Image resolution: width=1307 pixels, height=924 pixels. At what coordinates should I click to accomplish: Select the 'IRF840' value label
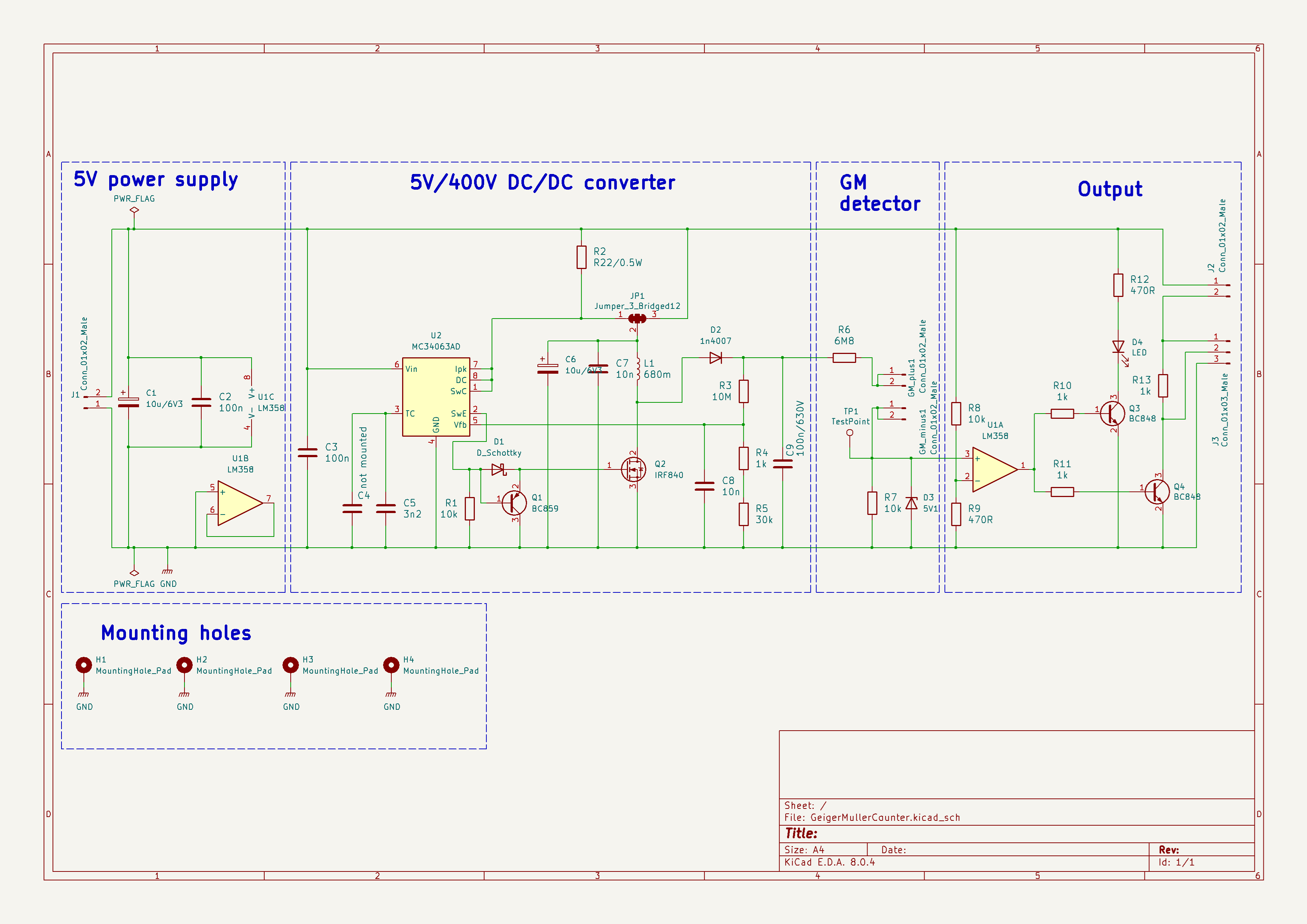point(668,475)
